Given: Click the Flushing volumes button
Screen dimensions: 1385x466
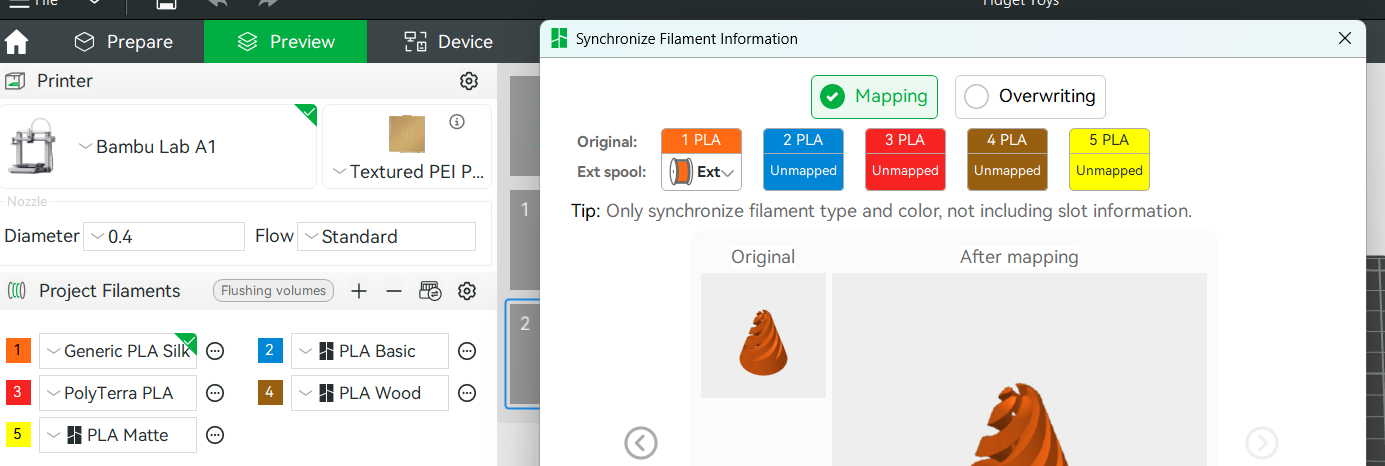Looking at the screenshot, I should tap(273, 291).
